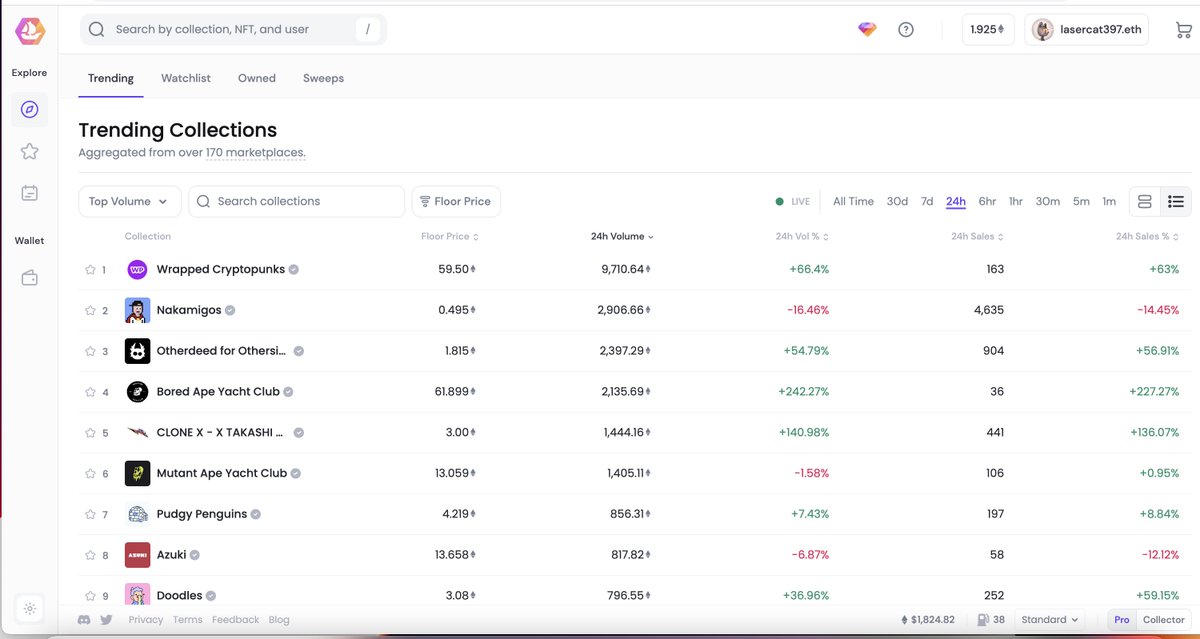The height and width of the screenshot is (639, 1200).
Task: Switch to the Sweeps tab
Action: 323,78
